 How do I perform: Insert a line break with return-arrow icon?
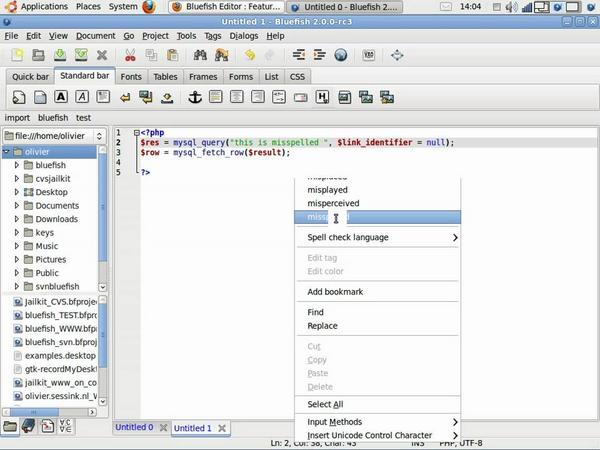[125, 98]
